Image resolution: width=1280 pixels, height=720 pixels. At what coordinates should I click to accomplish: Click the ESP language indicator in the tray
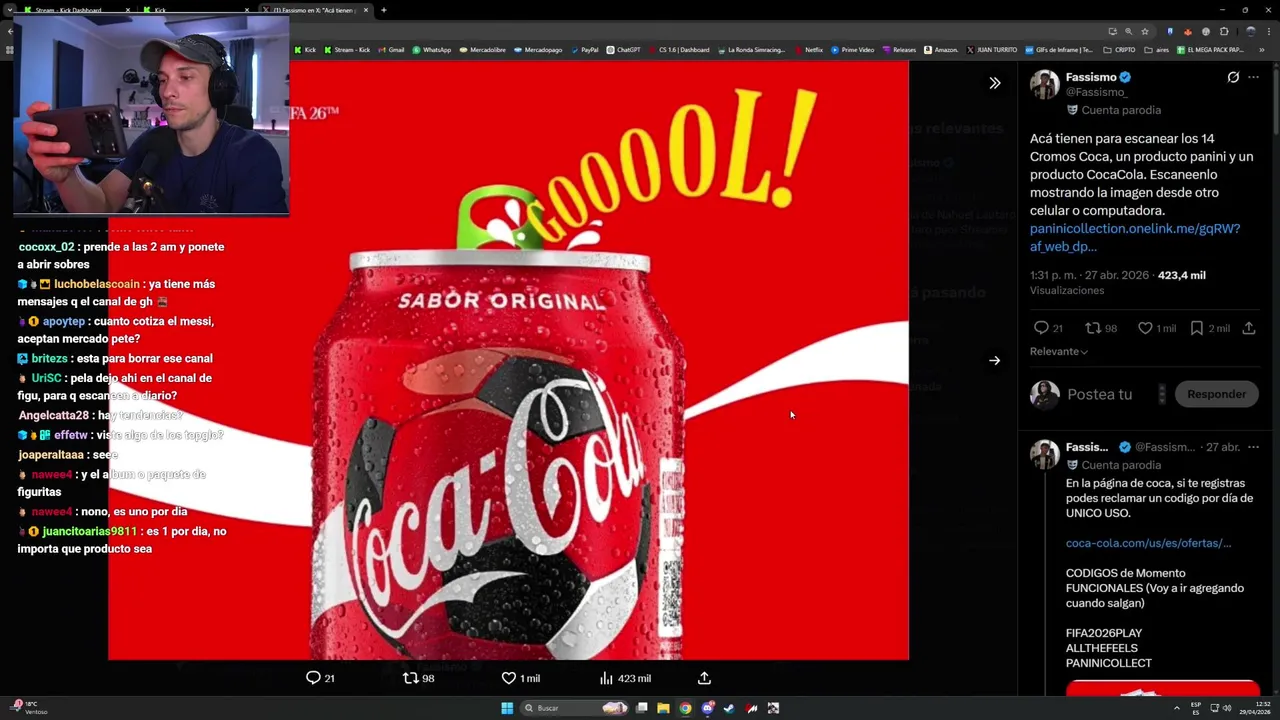[1197, 708]
